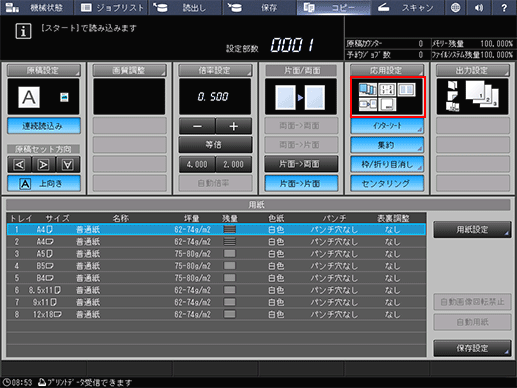Toggle the センタリング centering button
This screenshot has height=388, width=517.
click(387, 183)
